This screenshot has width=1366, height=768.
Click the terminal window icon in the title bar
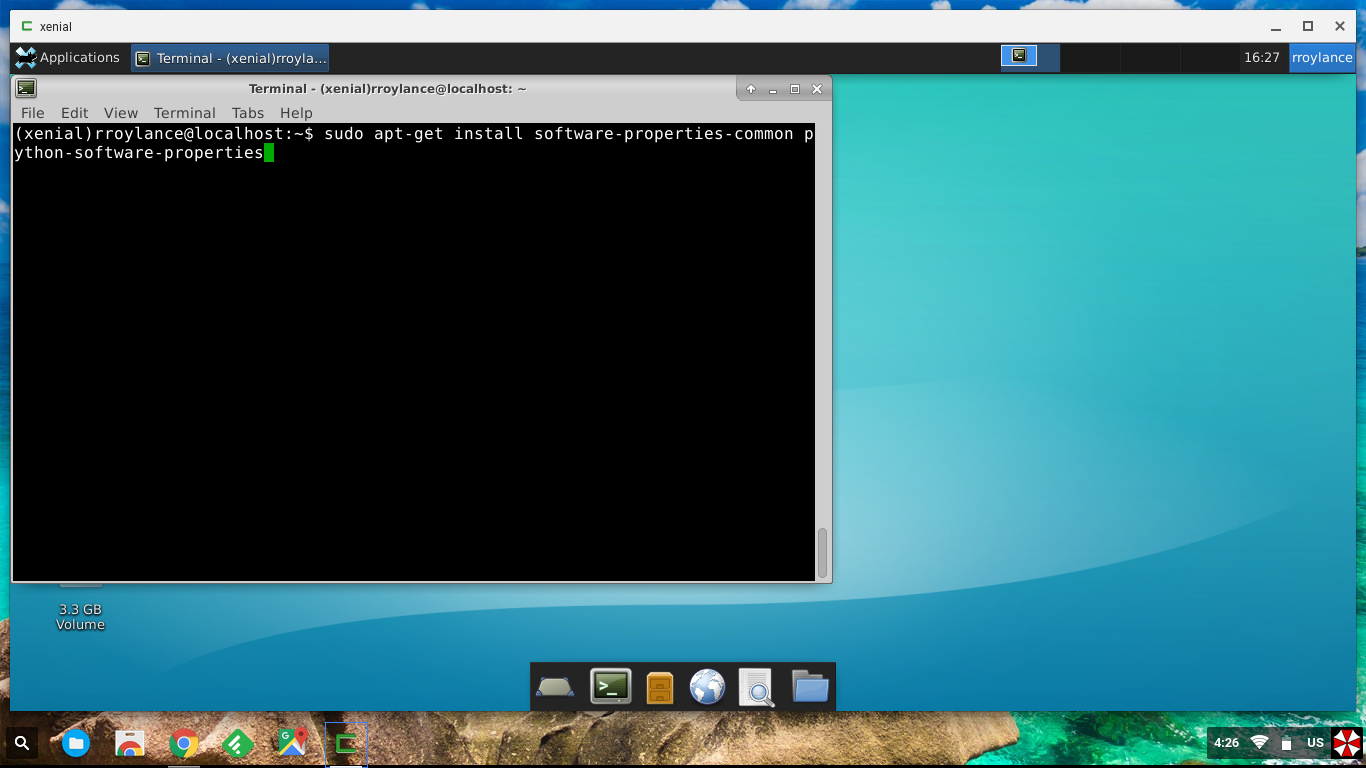(x=26, y=88)
